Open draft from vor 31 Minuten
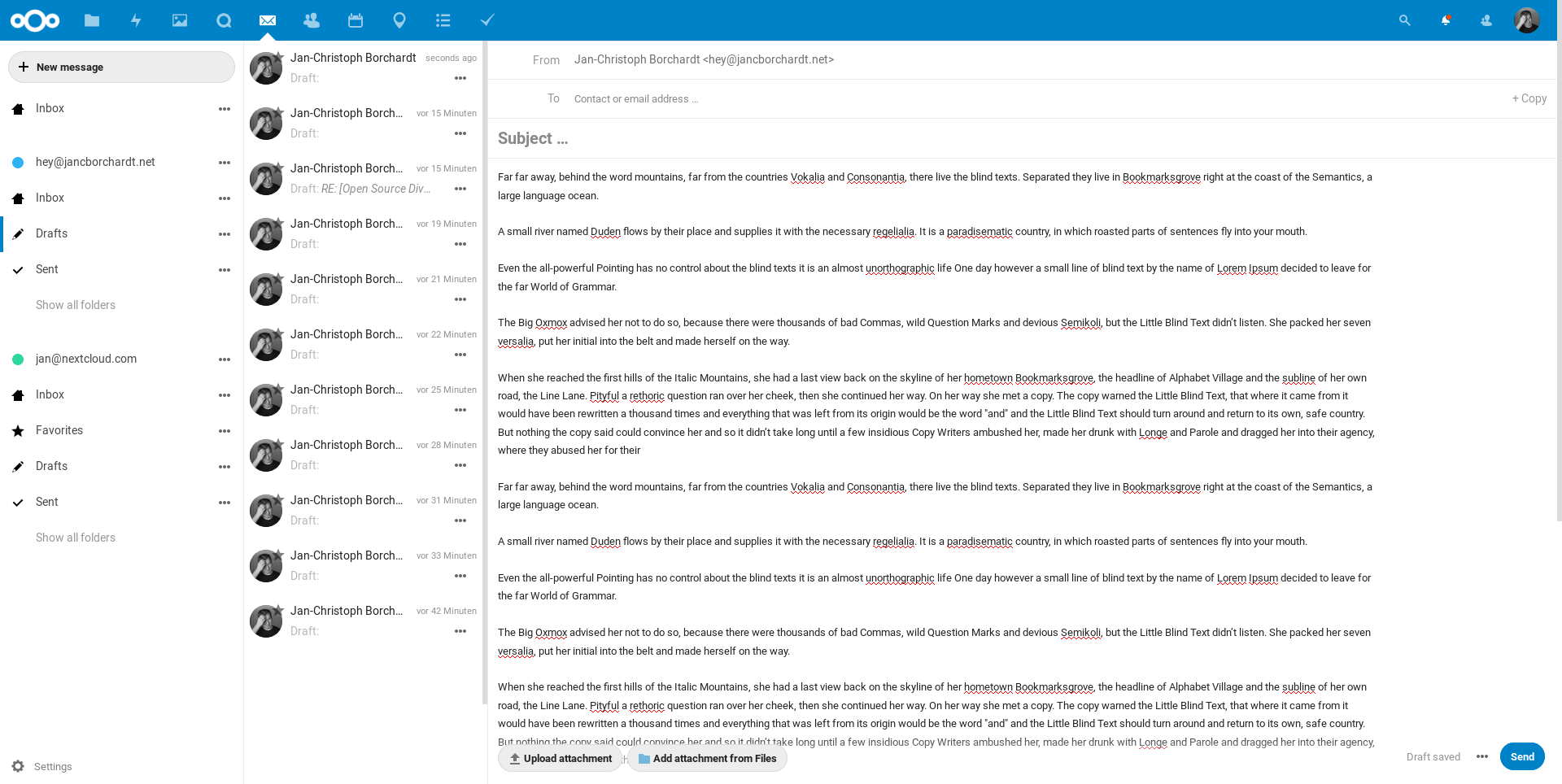Image resolution: width=1562 pixels, height=784 pixels. 364,511
